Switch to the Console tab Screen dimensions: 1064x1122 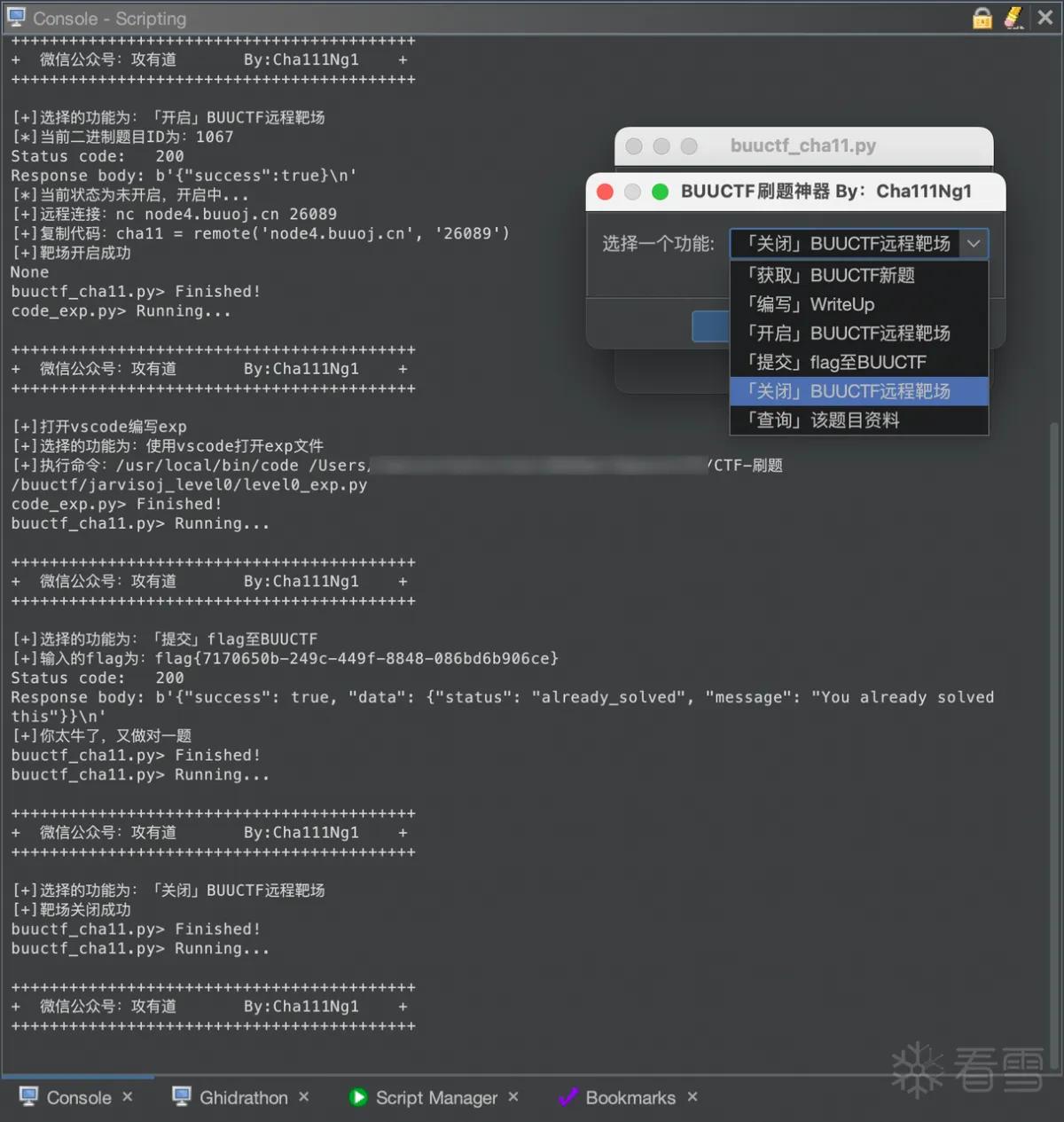[x=78, y=1098]
